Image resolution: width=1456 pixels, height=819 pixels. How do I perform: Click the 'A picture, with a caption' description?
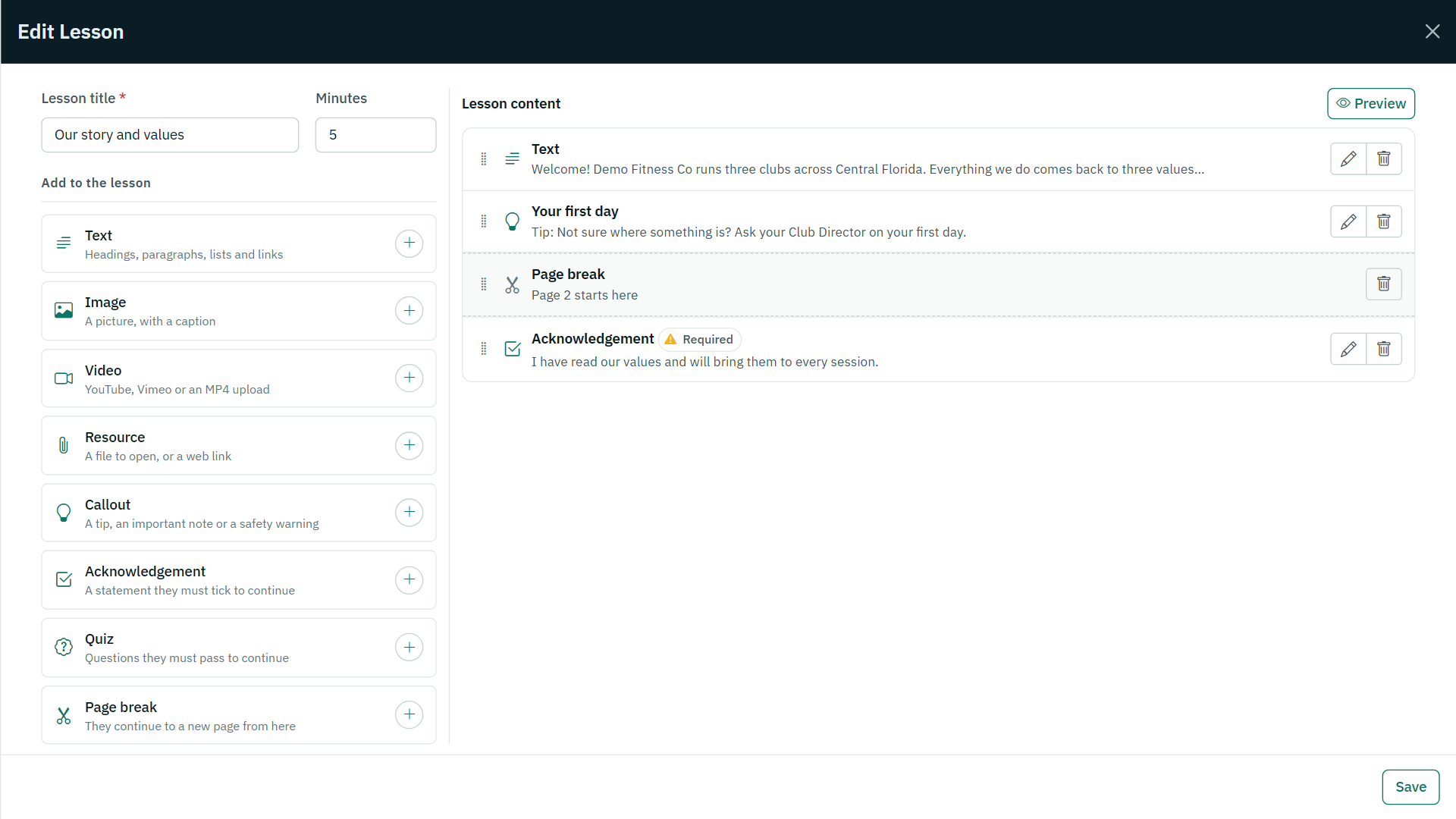tap(150, 322)
